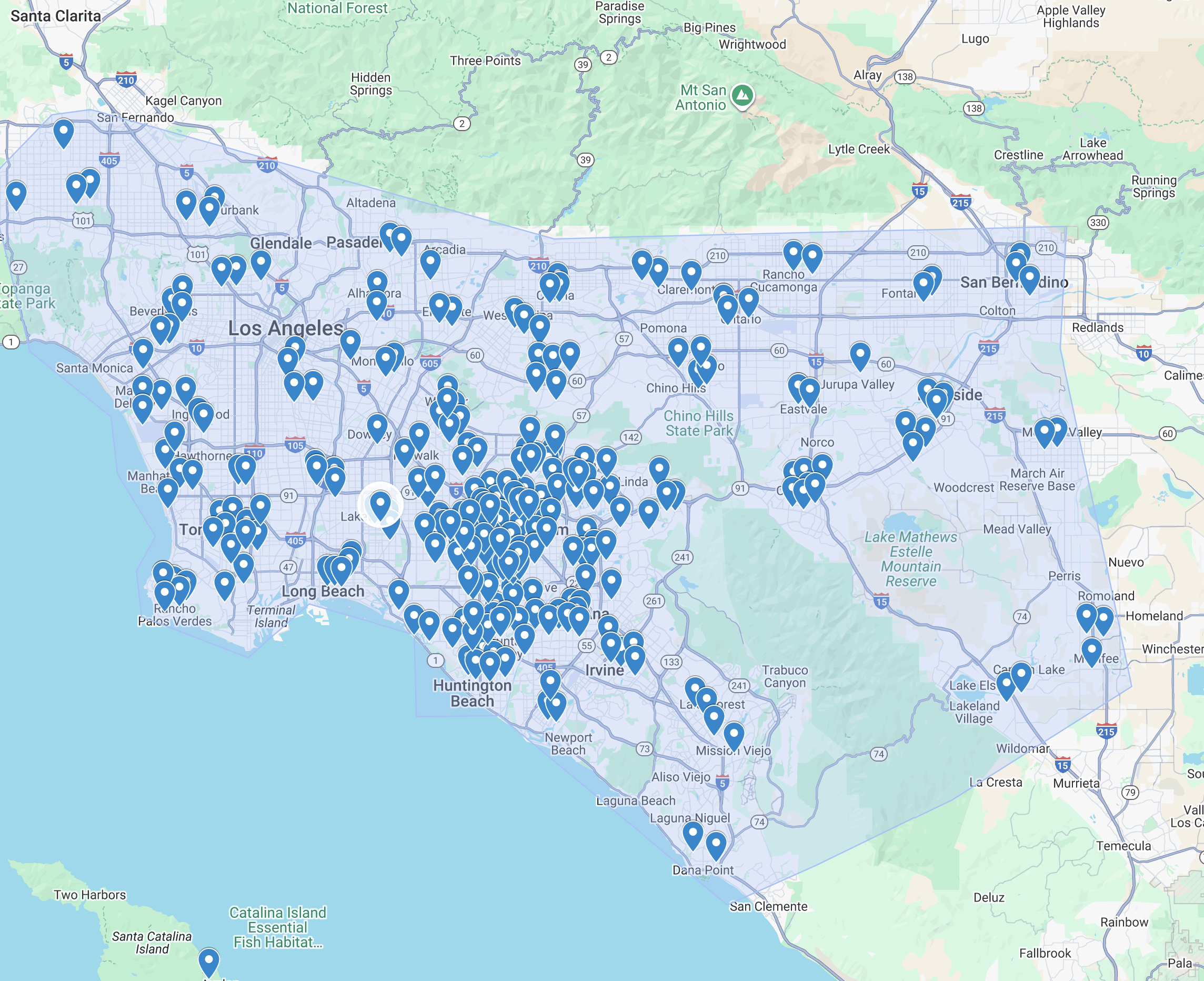
Task: Click the pin directly below Arcadia label
Action: click(x=430, y=262)
